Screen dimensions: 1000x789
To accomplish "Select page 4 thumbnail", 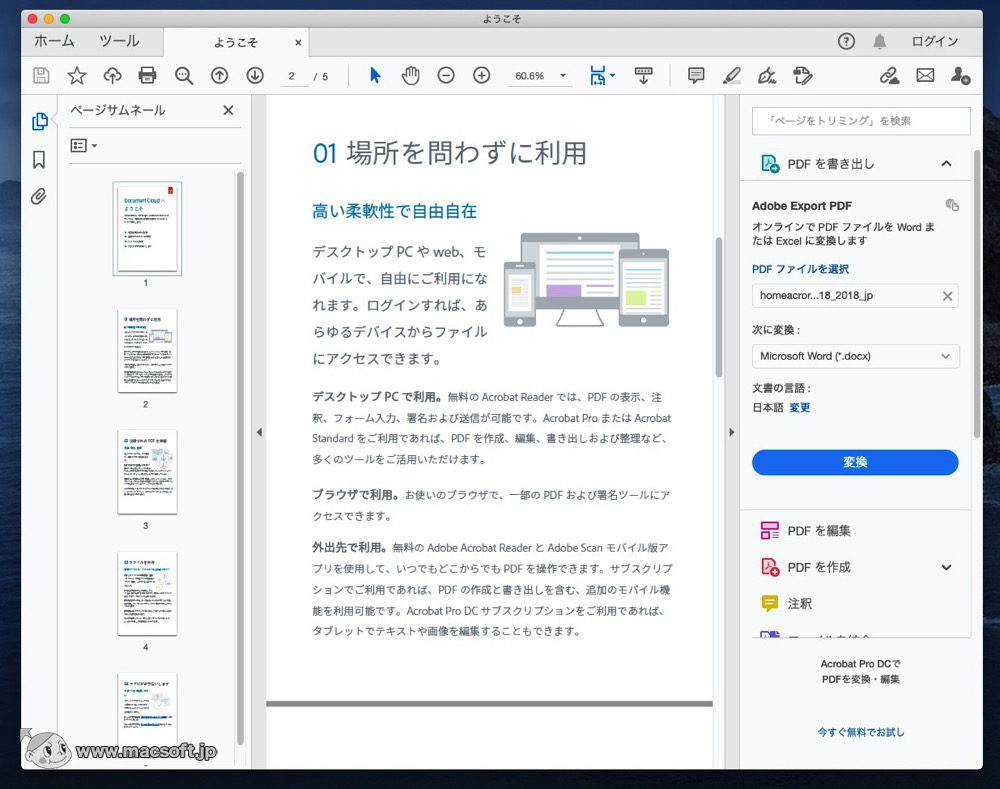I will click(x=147, y=593).
